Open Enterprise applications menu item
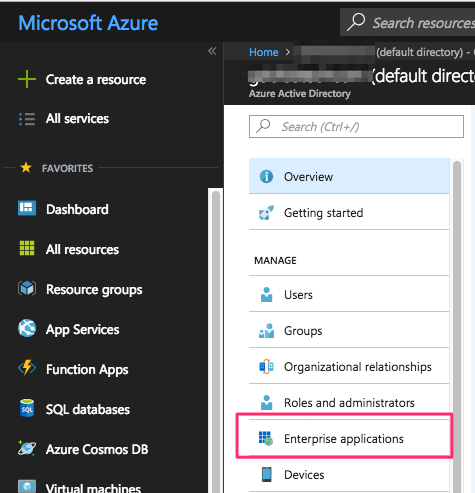The image size is (475, 493). point(349,438)
